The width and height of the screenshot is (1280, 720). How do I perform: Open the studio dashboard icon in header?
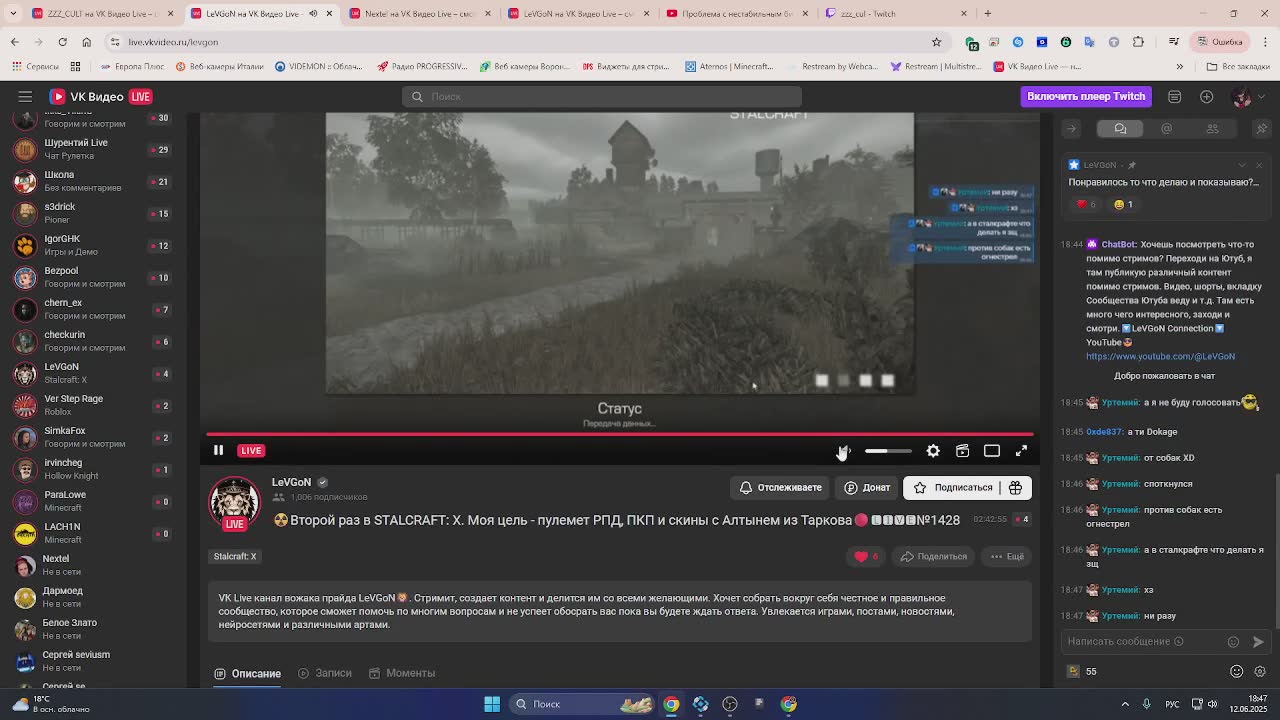(1175, 96)
